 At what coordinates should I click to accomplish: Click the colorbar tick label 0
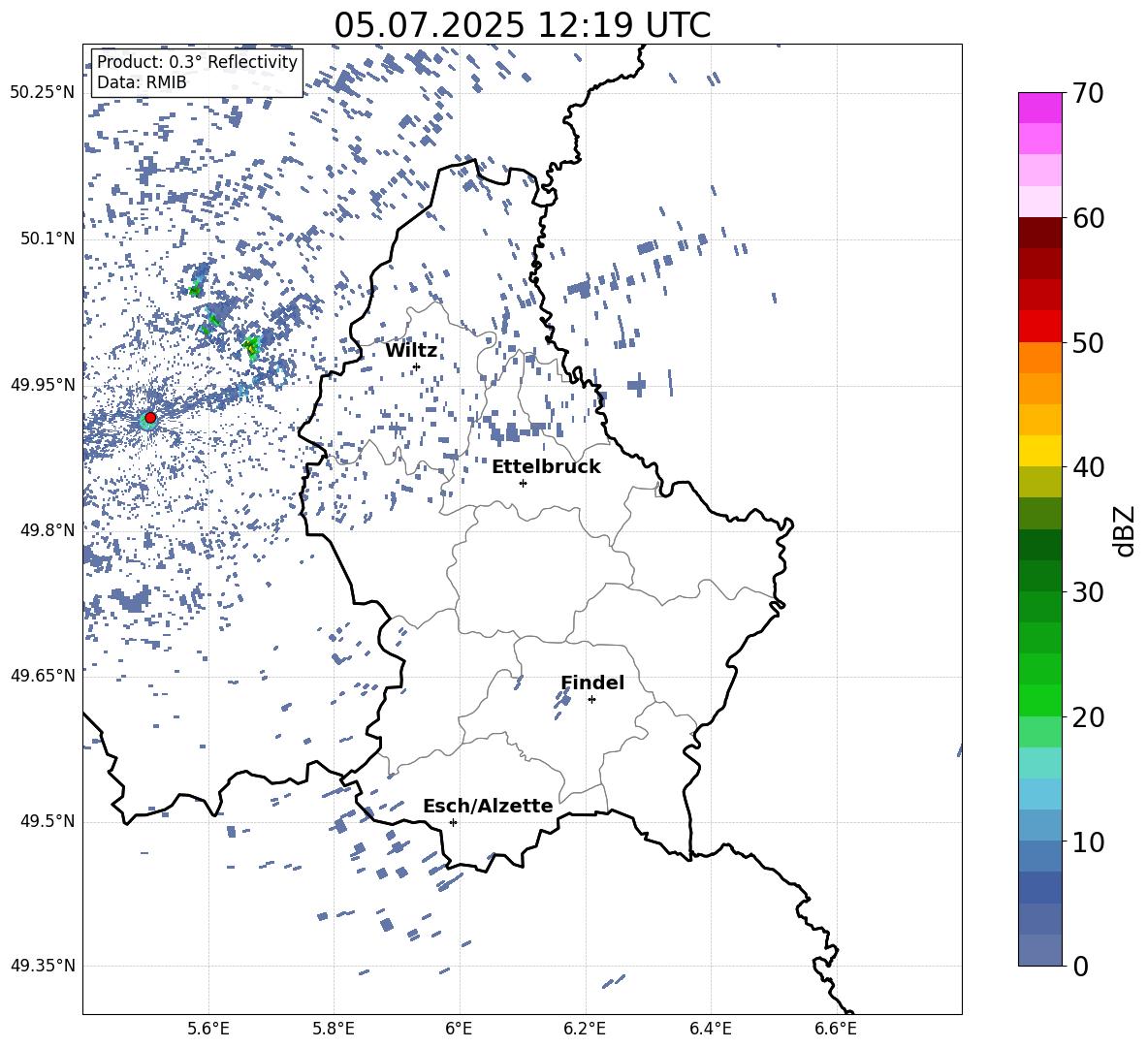tap(1081, 966)
